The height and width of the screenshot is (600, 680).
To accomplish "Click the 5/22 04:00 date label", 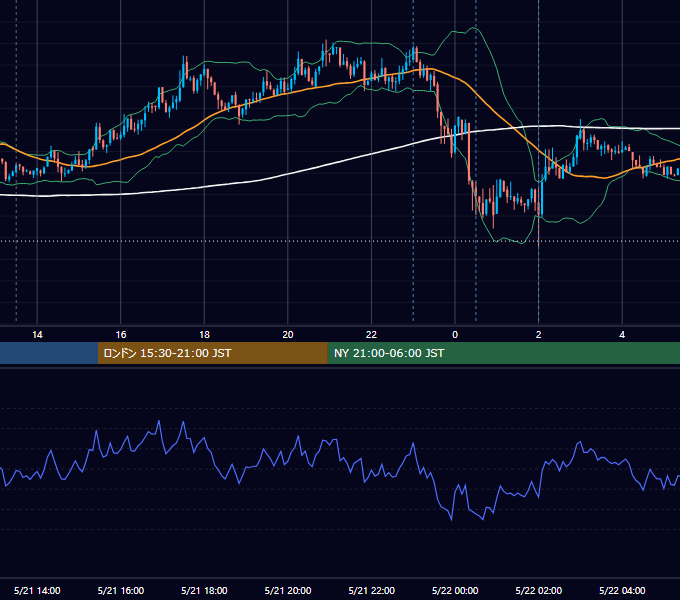I will [622, 590].
